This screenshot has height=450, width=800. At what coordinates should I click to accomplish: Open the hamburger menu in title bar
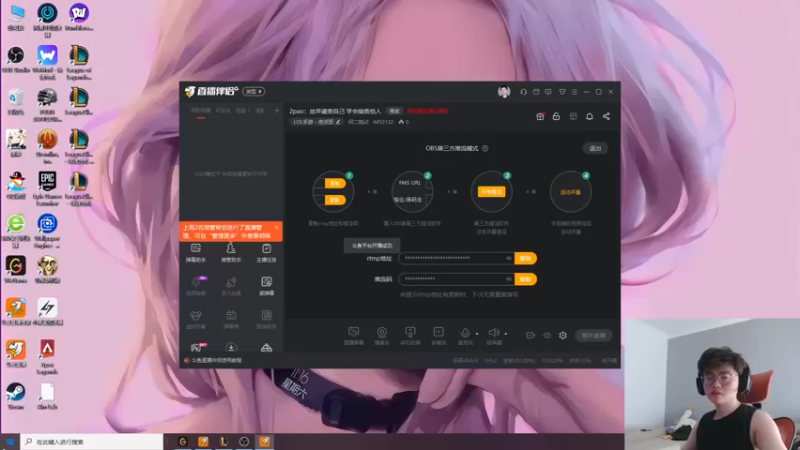tap(574, 92)
